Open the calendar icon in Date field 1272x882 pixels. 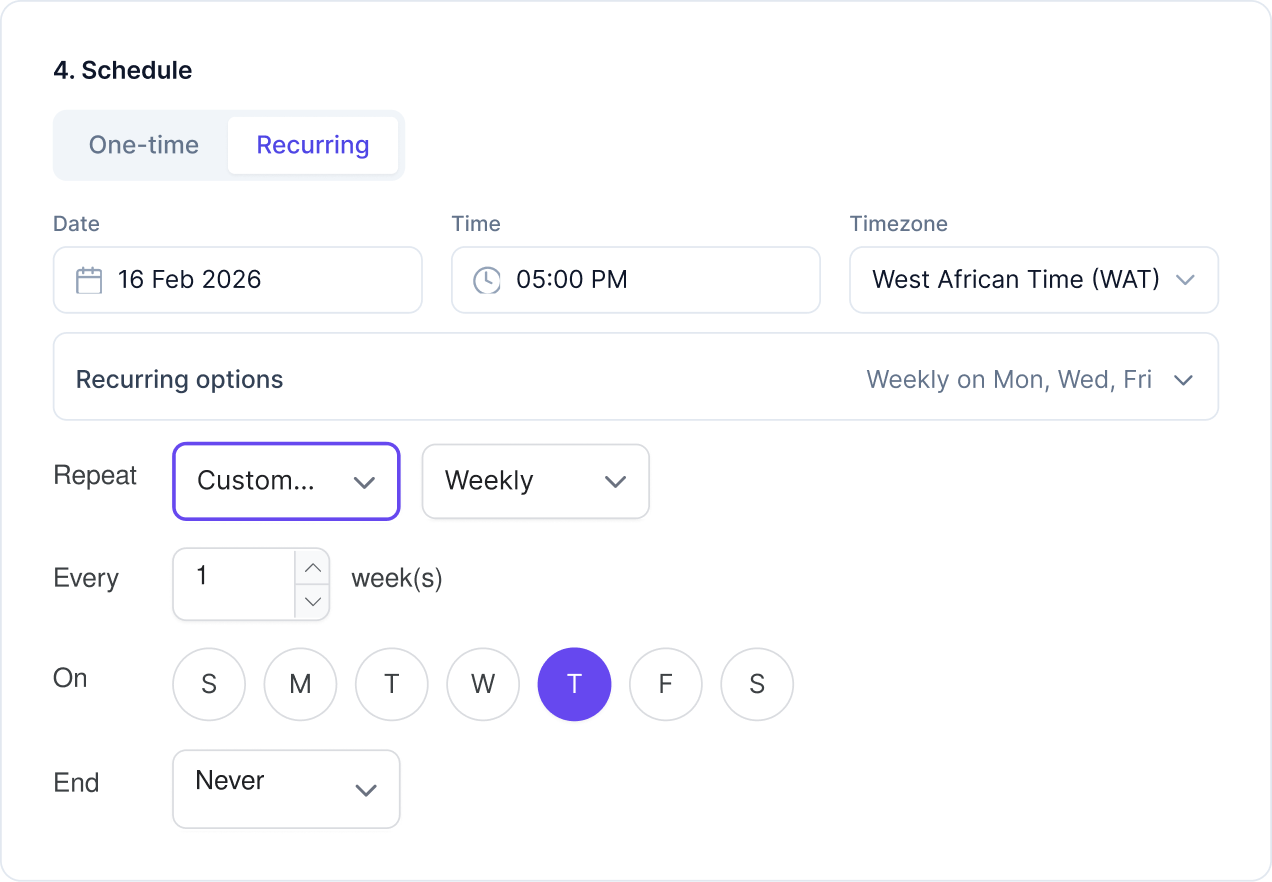click(x=90, y=280)
